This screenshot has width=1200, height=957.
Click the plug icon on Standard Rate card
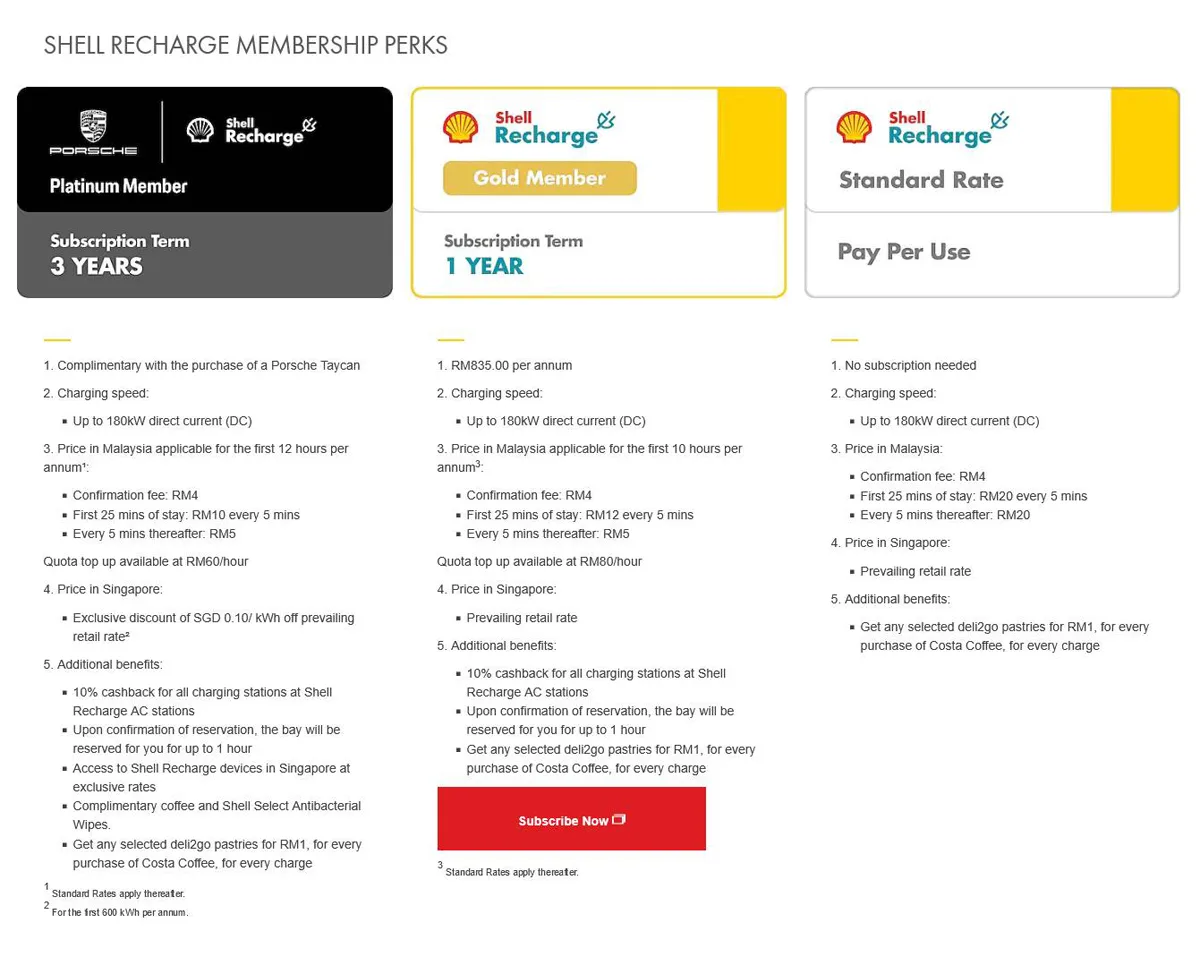coord(998,122)
